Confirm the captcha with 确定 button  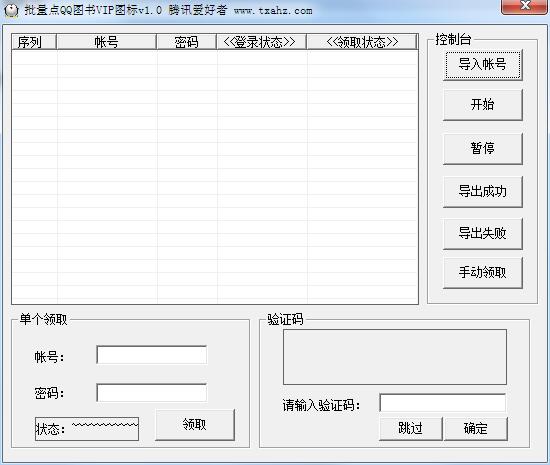point(476,429)
